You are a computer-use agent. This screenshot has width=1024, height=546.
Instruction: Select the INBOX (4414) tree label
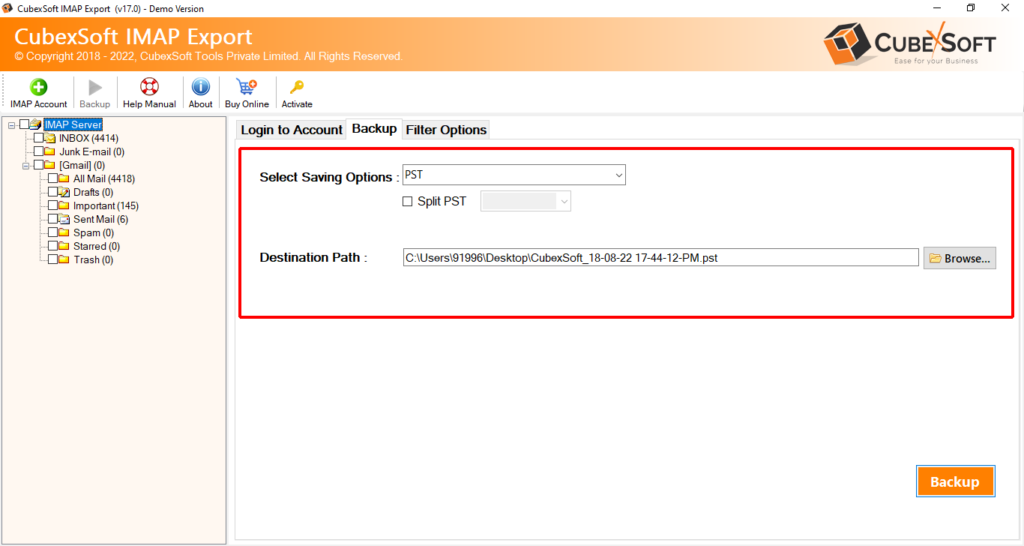[x=89, y=138]
